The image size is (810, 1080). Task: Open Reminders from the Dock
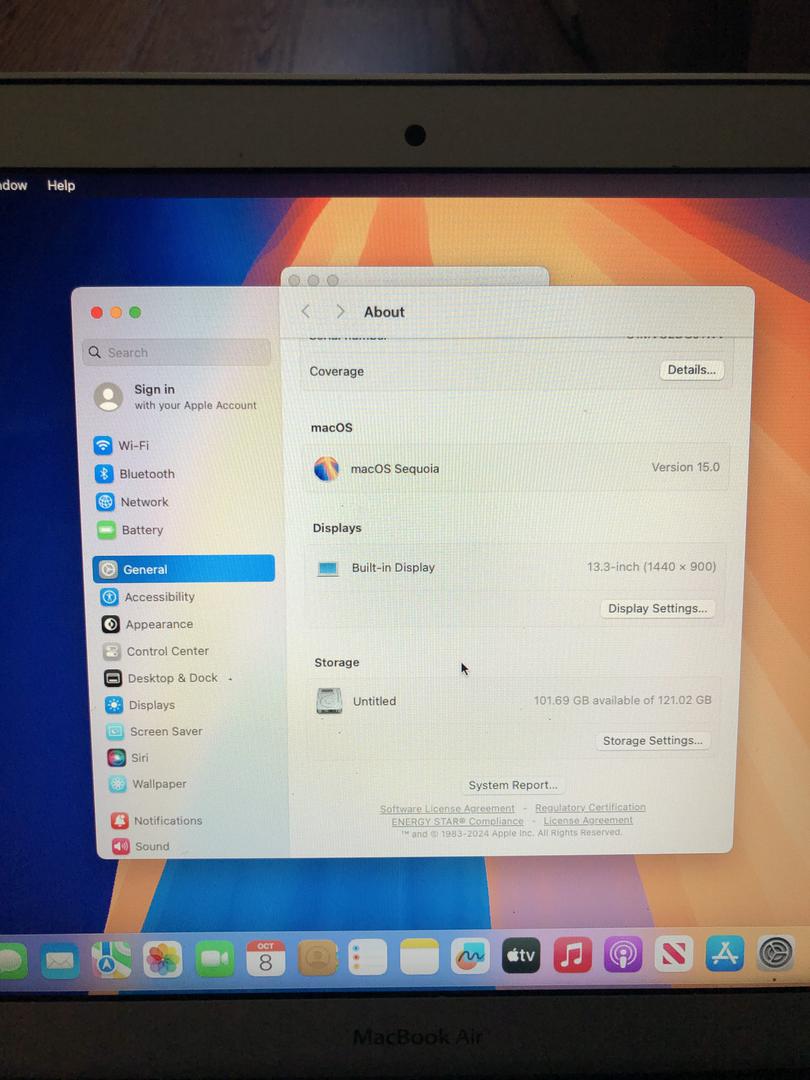(x=367, y=957)
